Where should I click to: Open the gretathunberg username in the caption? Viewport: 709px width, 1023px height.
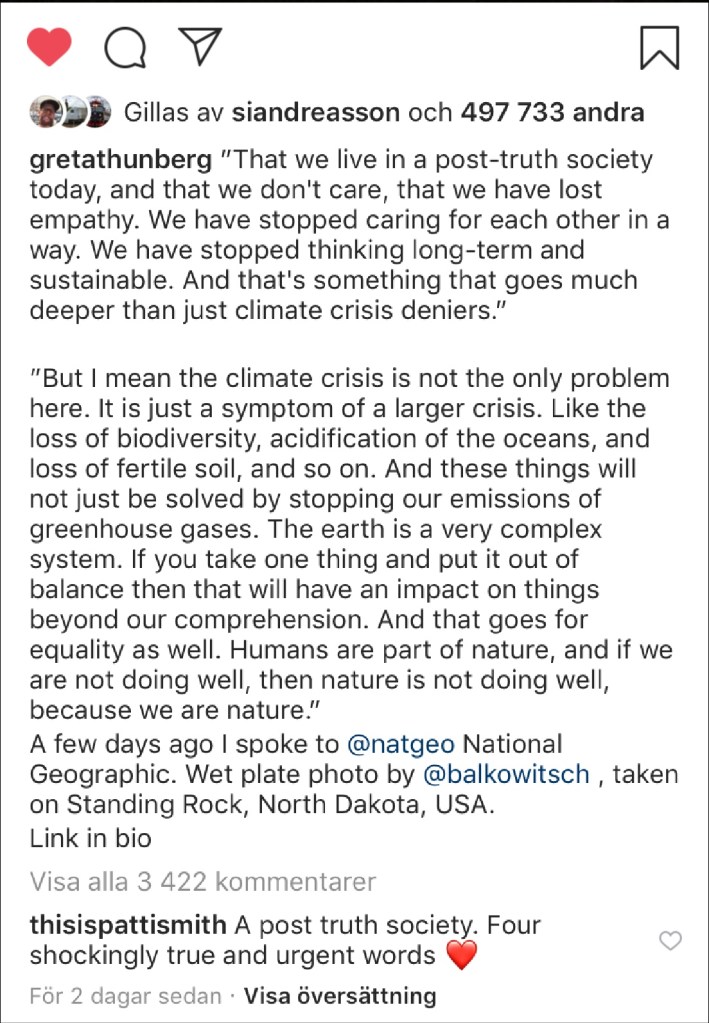[120, 161]
